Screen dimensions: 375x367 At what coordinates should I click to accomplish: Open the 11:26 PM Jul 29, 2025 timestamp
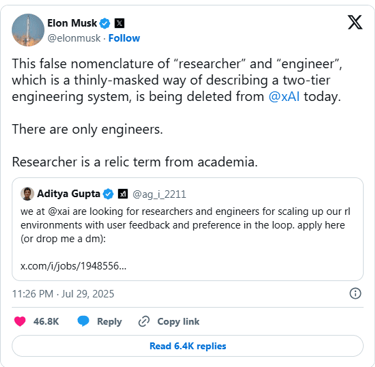click(x=63, y=294)
